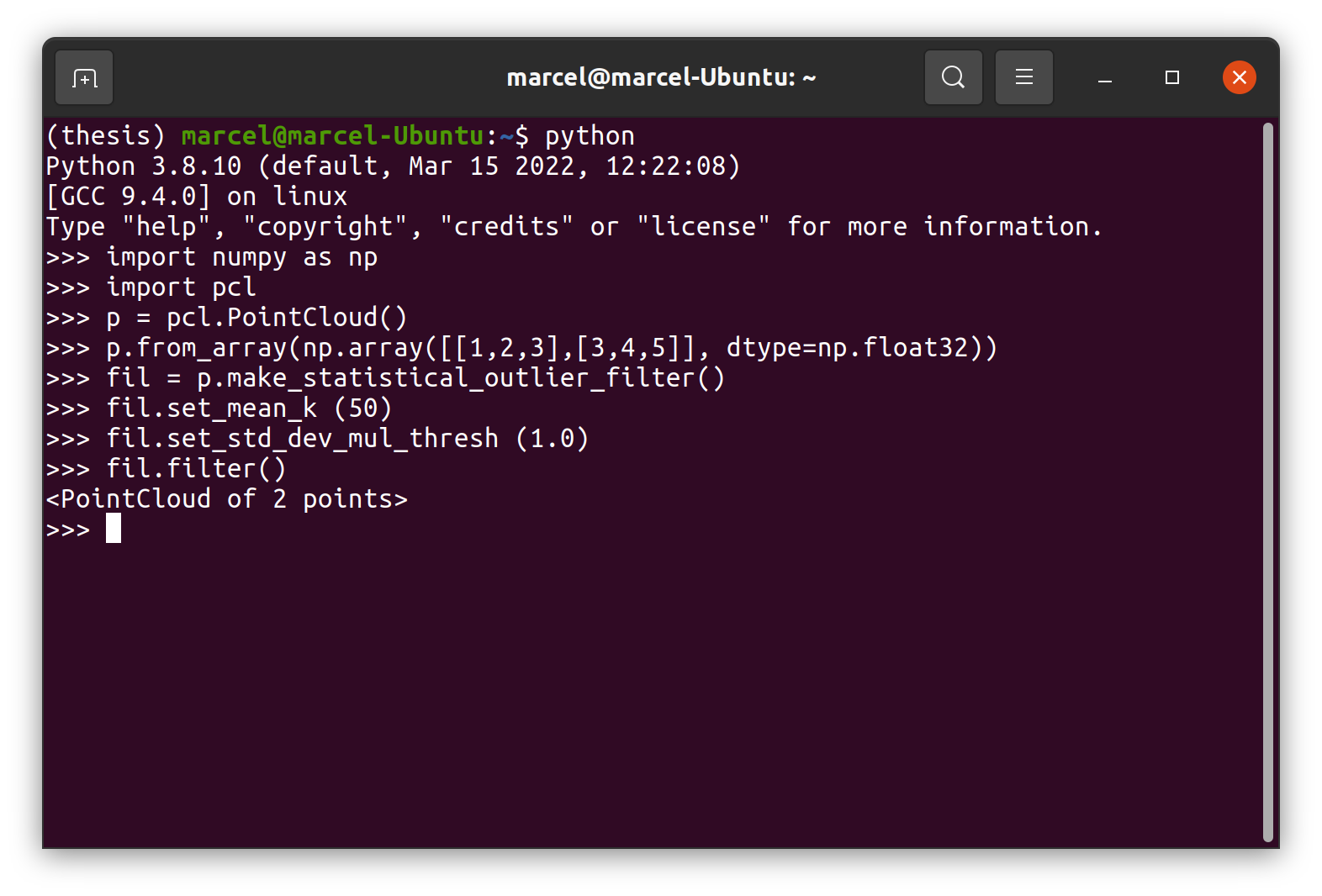Click the import numpy as np line
1322x896 pixels.
(x=241, y=256)
